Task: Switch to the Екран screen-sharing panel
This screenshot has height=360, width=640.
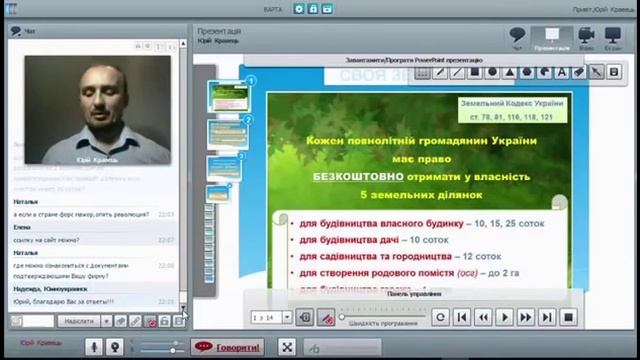Action: 613,39
